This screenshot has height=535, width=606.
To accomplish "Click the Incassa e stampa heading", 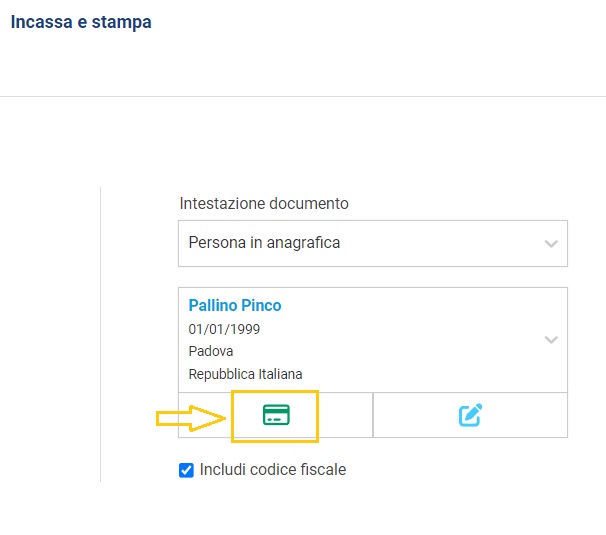I will click(81, 21).
